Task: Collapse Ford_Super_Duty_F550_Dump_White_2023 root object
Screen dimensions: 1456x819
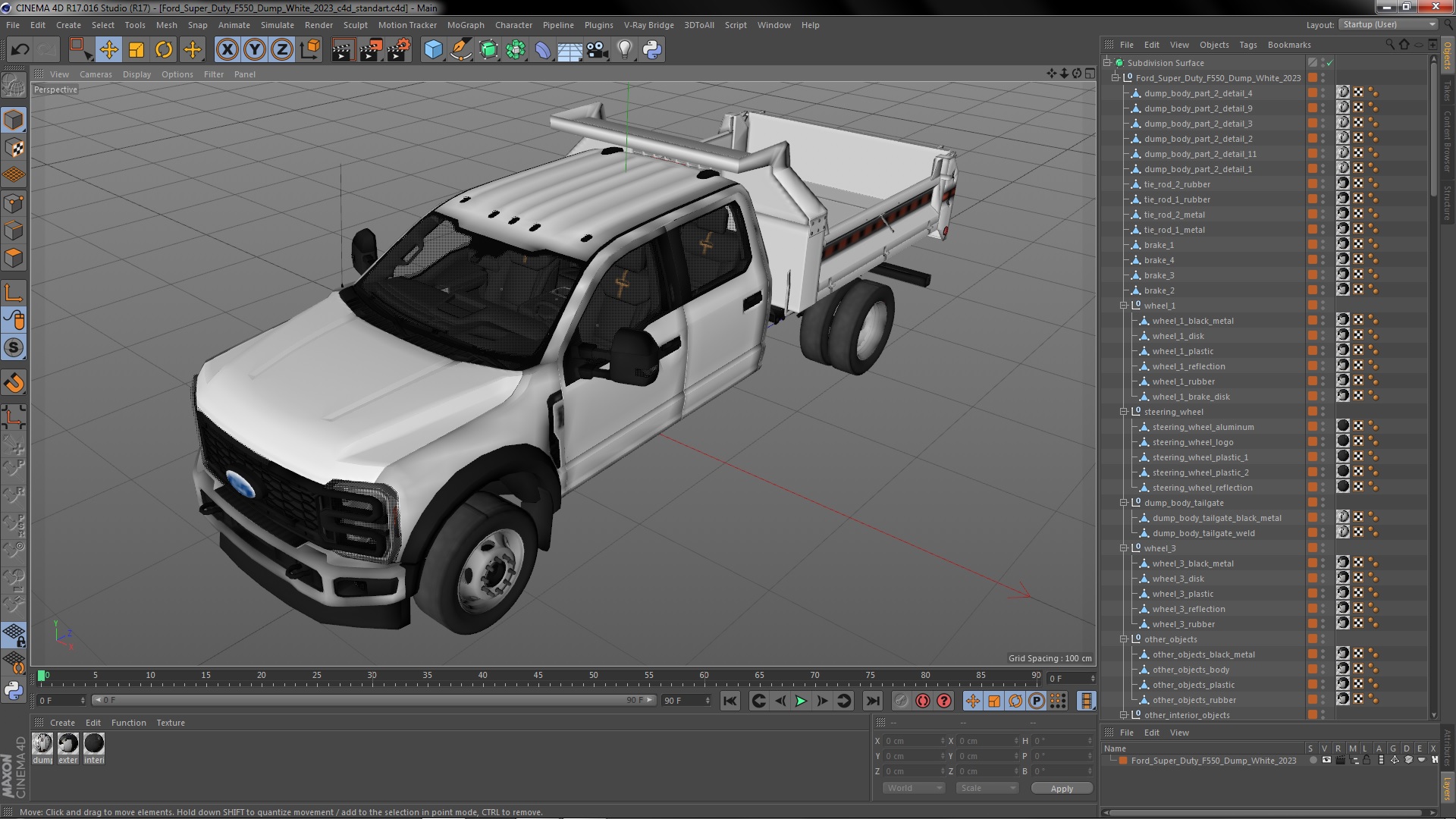Action: point(1116,78)
